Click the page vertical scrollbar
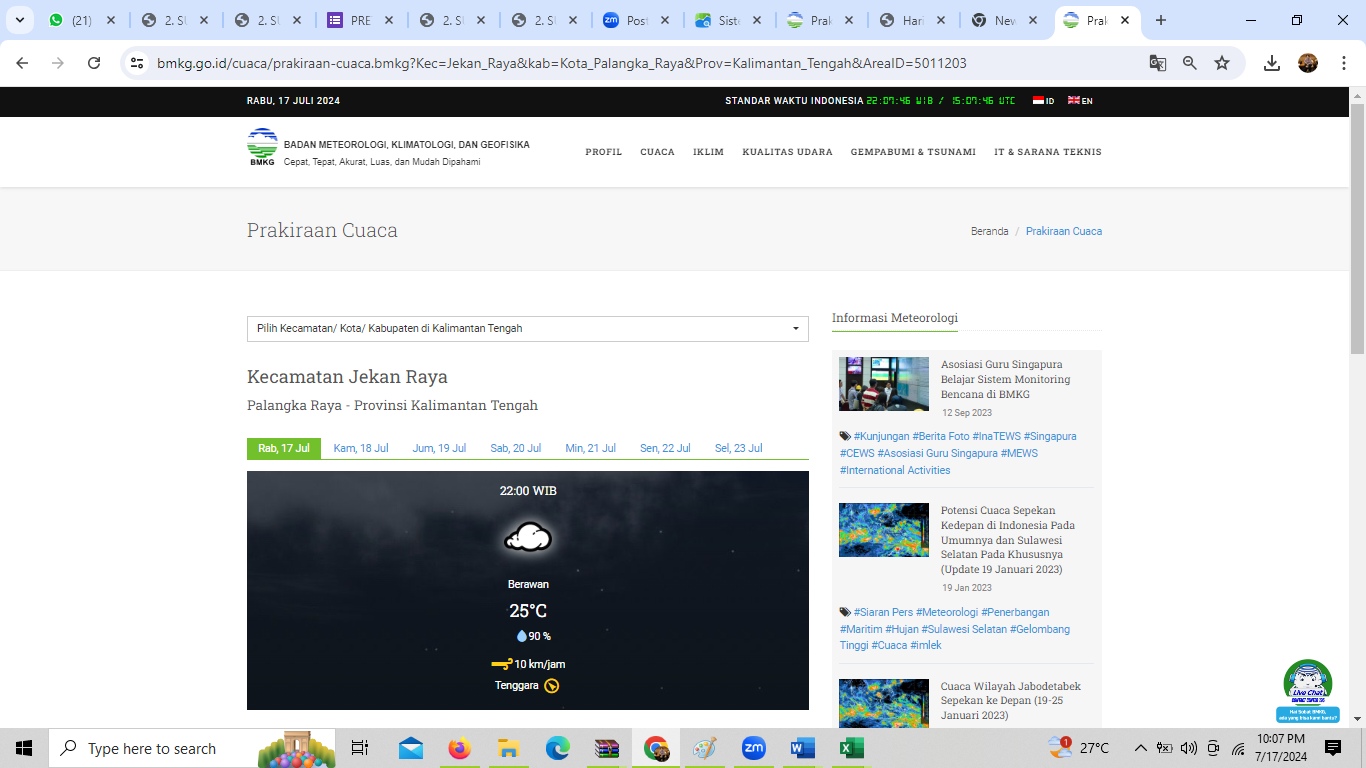The height and width of the screenshot is (768, 1366). point(1357,227)
